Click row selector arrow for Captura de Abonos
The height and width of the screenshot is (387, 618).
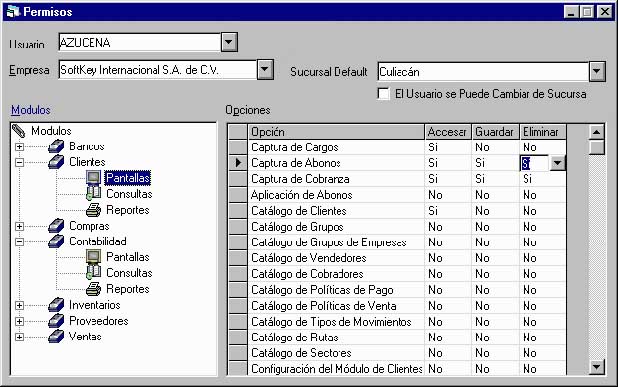coord(238,162)
